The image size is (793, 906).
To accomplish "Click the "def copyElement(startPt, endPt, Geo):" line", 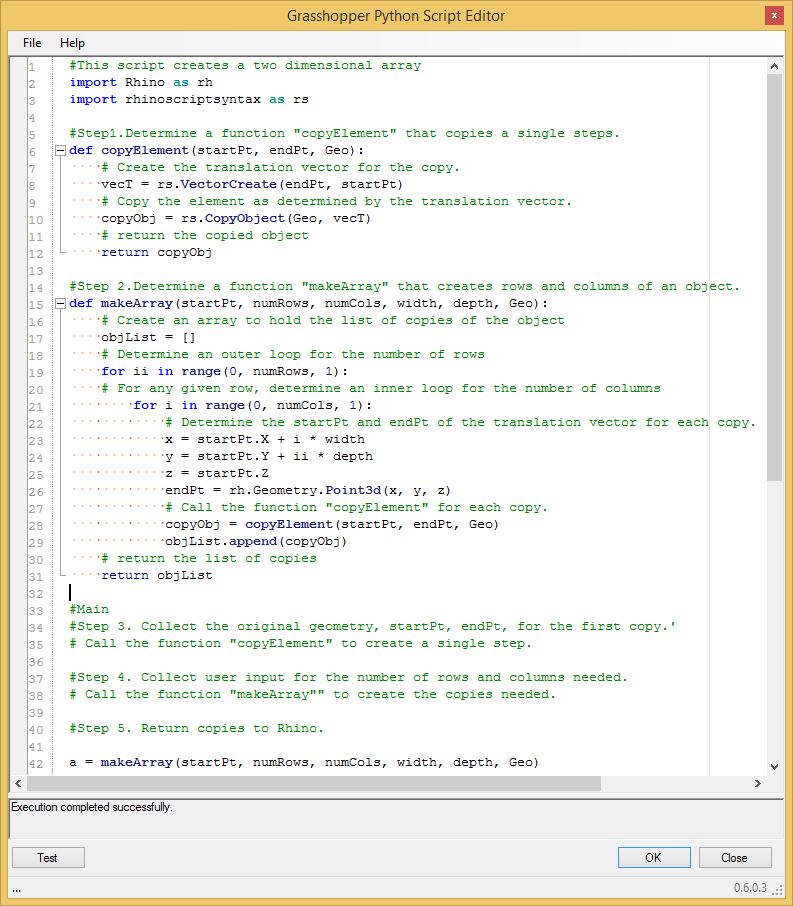I will pos(217,151).
